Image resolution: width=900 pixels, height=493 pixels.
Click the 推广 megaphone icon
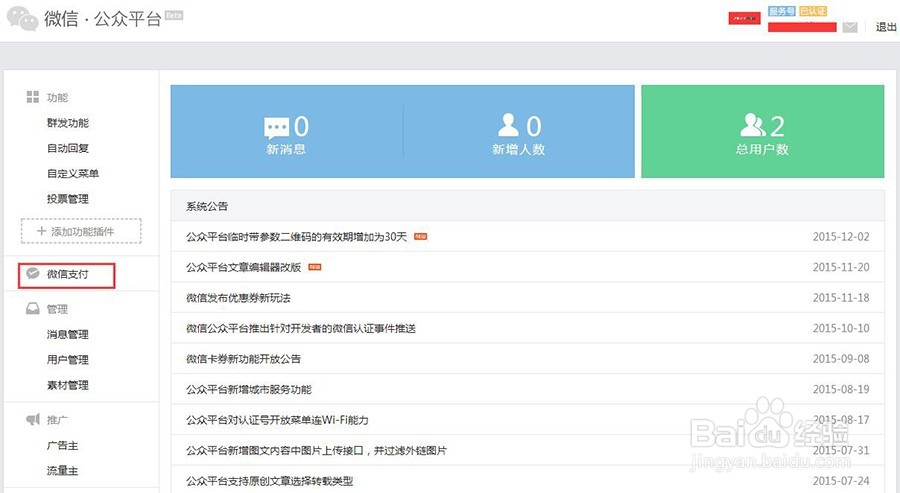(x=33, y=420)
